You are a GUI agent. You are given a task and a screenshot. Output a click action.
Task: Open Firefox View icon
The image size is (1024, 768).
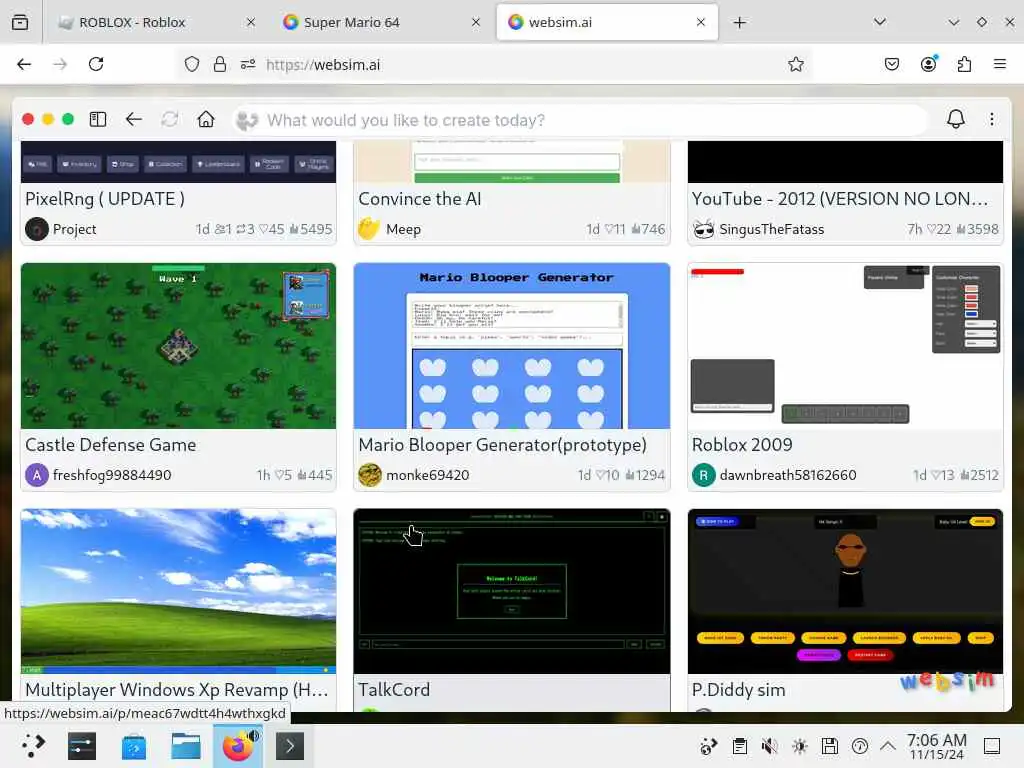[x=20, y=22]
